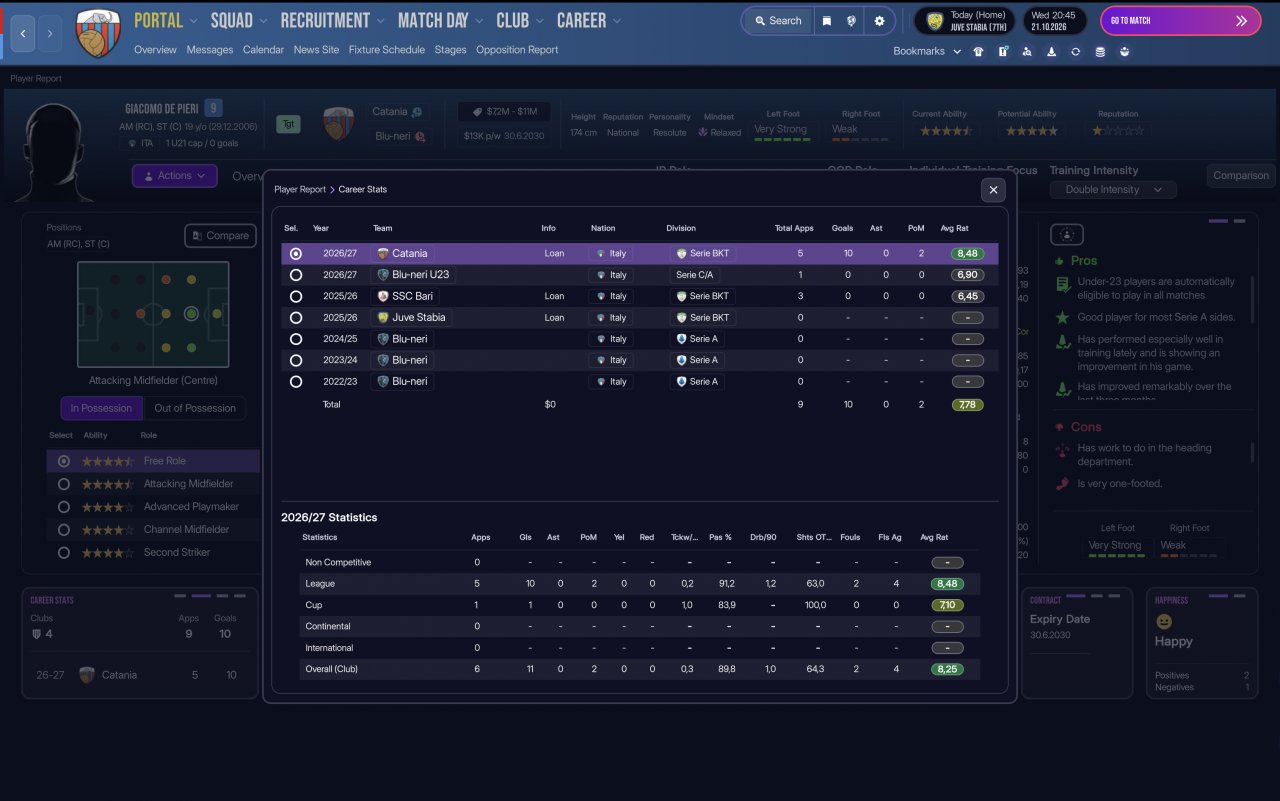This screenshot has width=1280, height=801.
Task: Click the Search field
Action: [777, 21]
